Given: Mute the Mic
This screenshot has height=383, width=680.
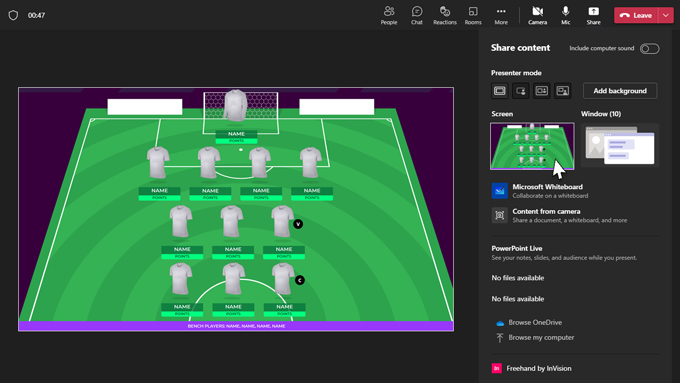Looking at the screenshot, I should point(566,15).
